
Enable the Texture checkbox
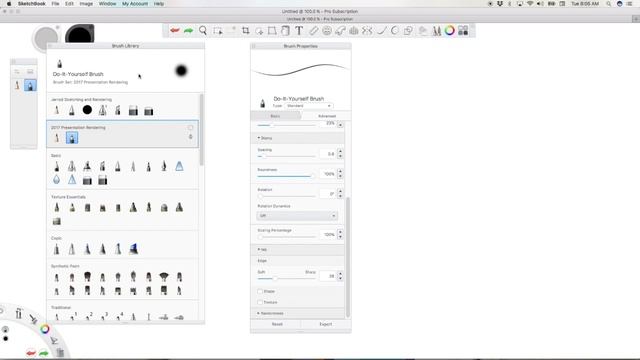click(x=260, y=302)
